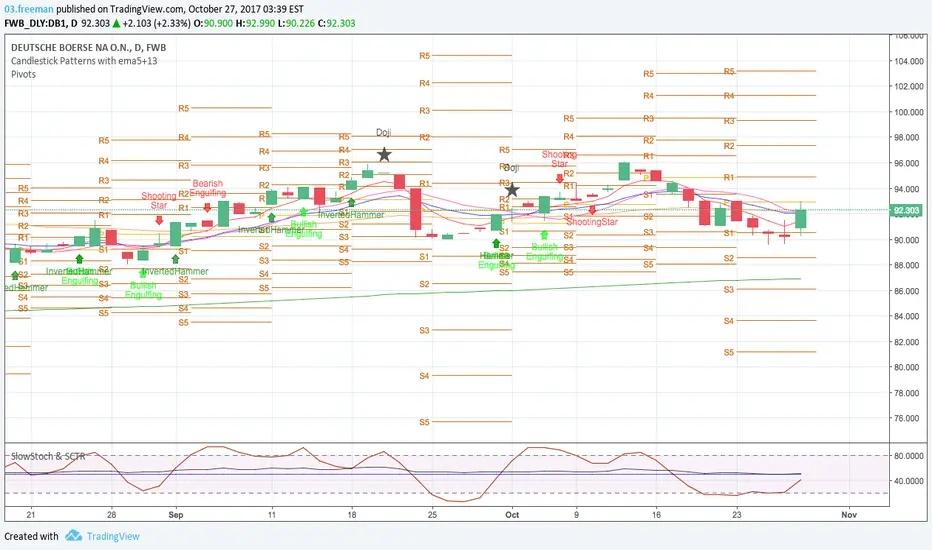Click the DEUTSCHE BOERSE NA O.N., D, FWB title
Screen dimensions: 932x550
click(x=89, y=48)
